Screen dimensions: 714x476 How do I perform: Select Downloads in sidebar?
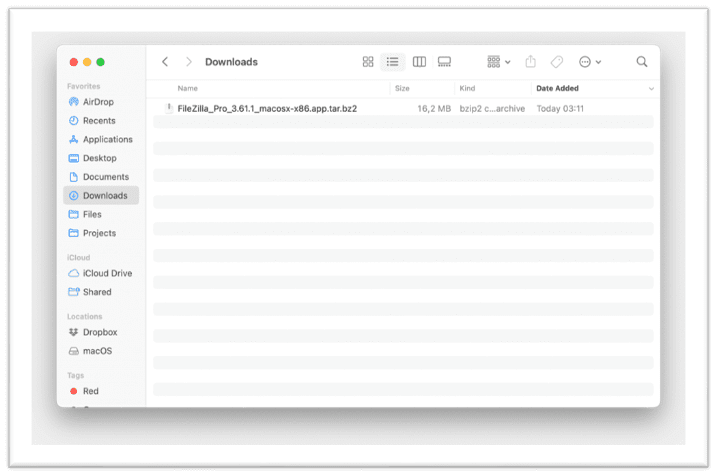coord(101,195)
